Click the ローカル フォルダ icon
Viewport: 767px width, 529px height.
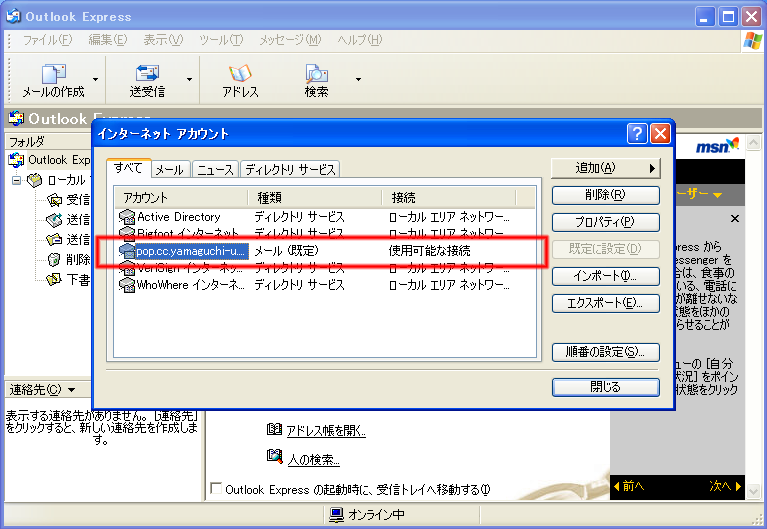tap(35, 181)
